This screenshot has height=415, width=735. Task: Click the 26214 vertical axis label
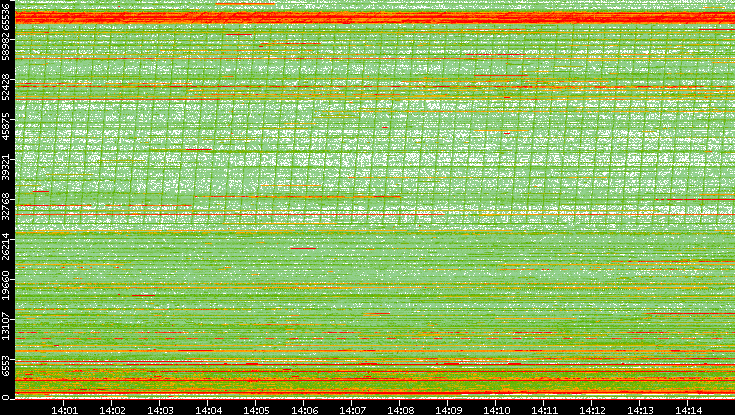5,246
